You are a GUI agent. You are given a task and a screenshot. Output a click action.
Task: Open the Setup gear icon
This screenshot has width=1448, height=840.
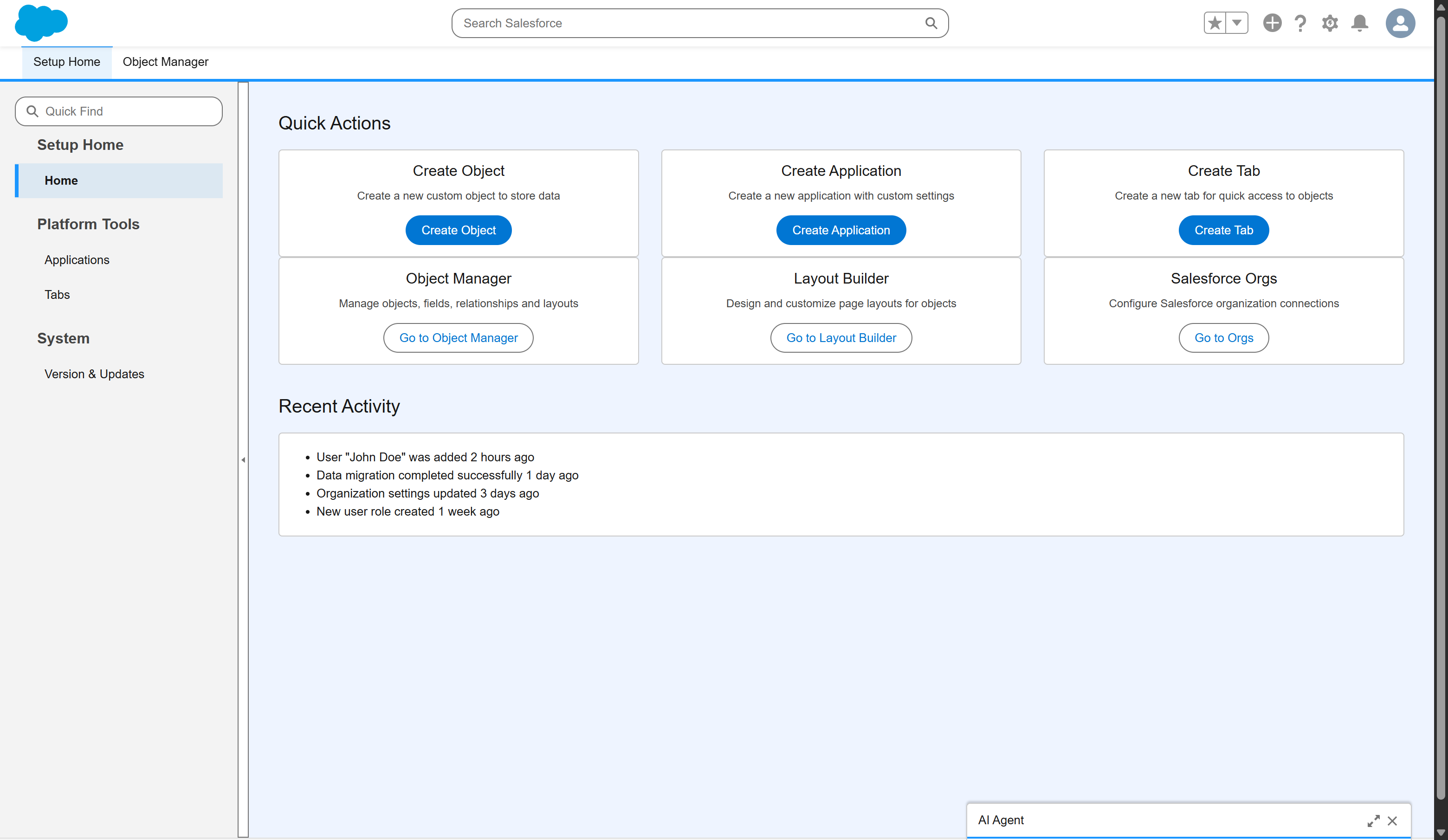pyautogui.click(x=1330, y=23)
